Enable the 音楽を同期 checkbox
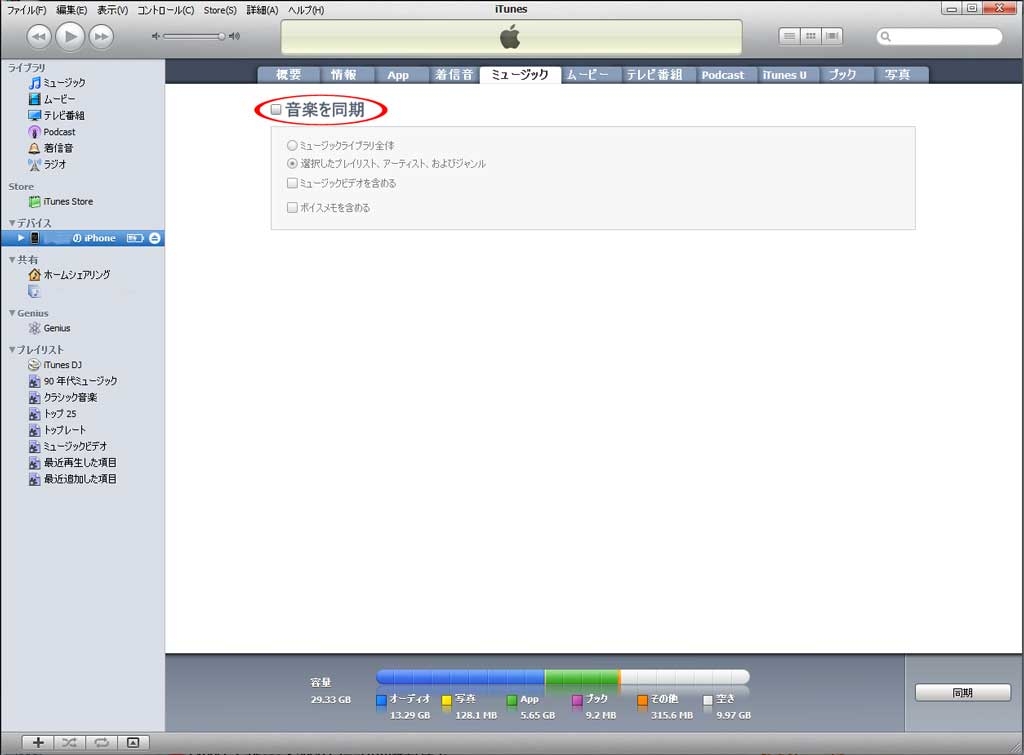Screen dimensions: 1024x755 276,109
